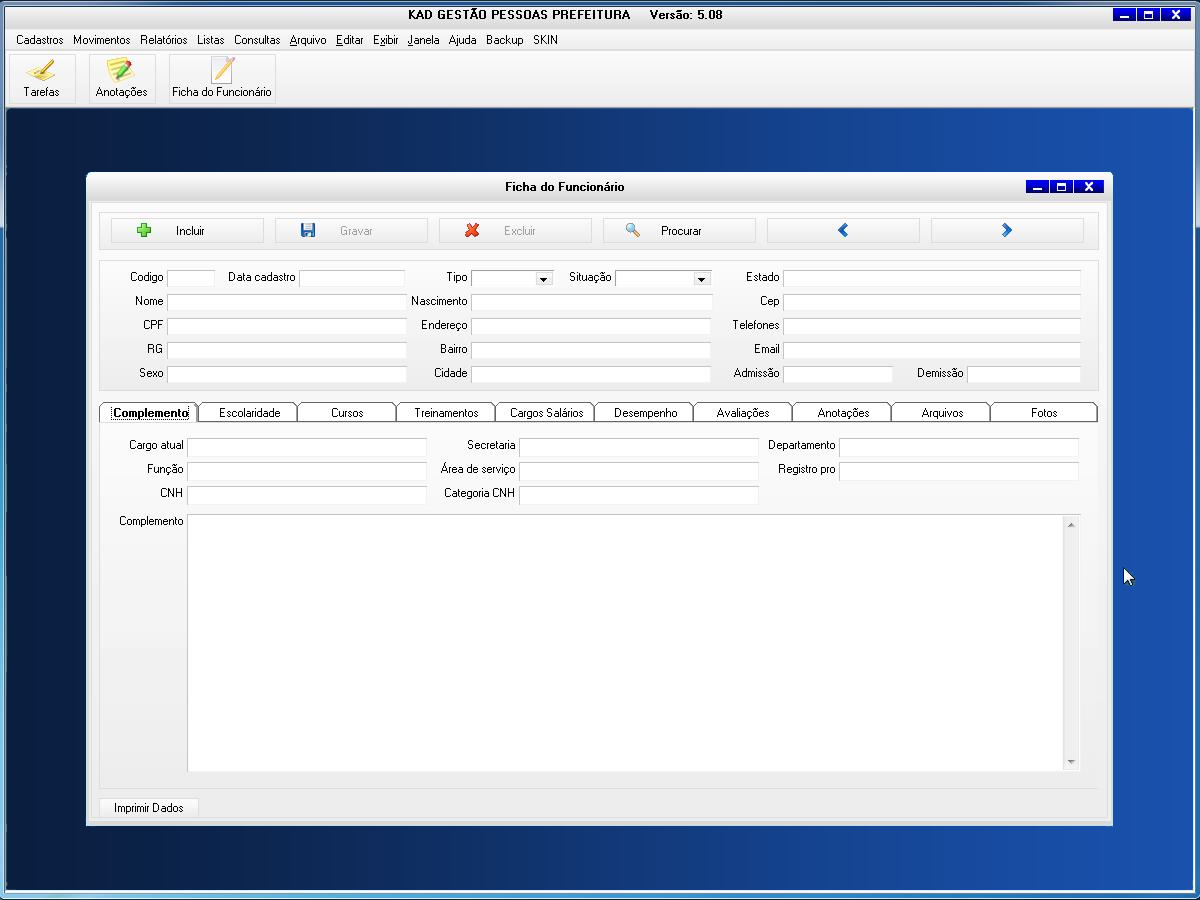Screen dimensions: 1200x900
Task: Go to previous record with left arrow
Action: coord(843,231)
